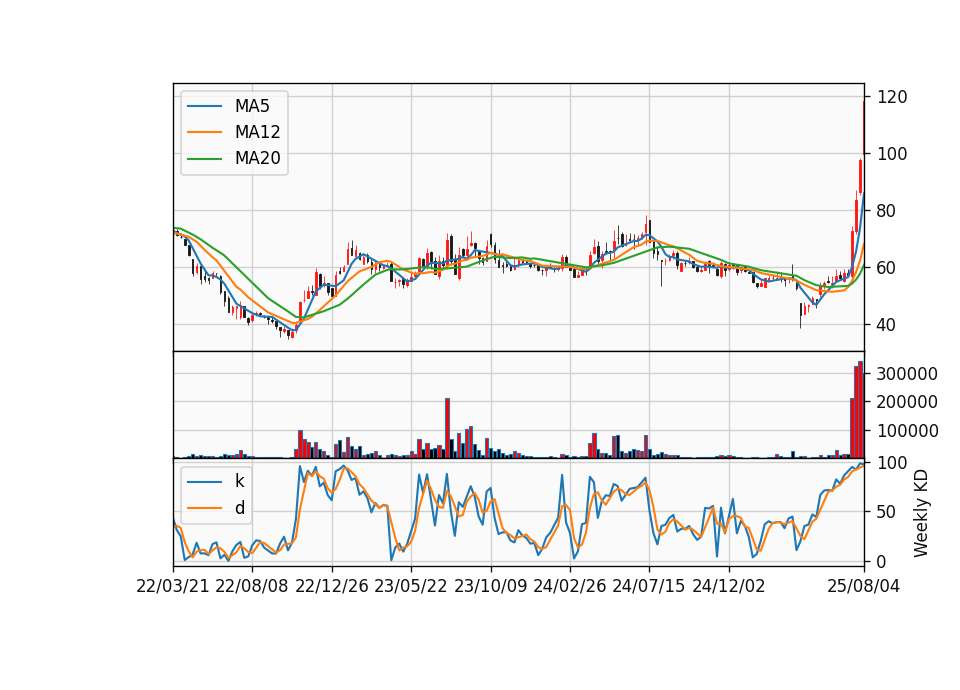Click the tallest volume bar at far right

tap(860, 410)
